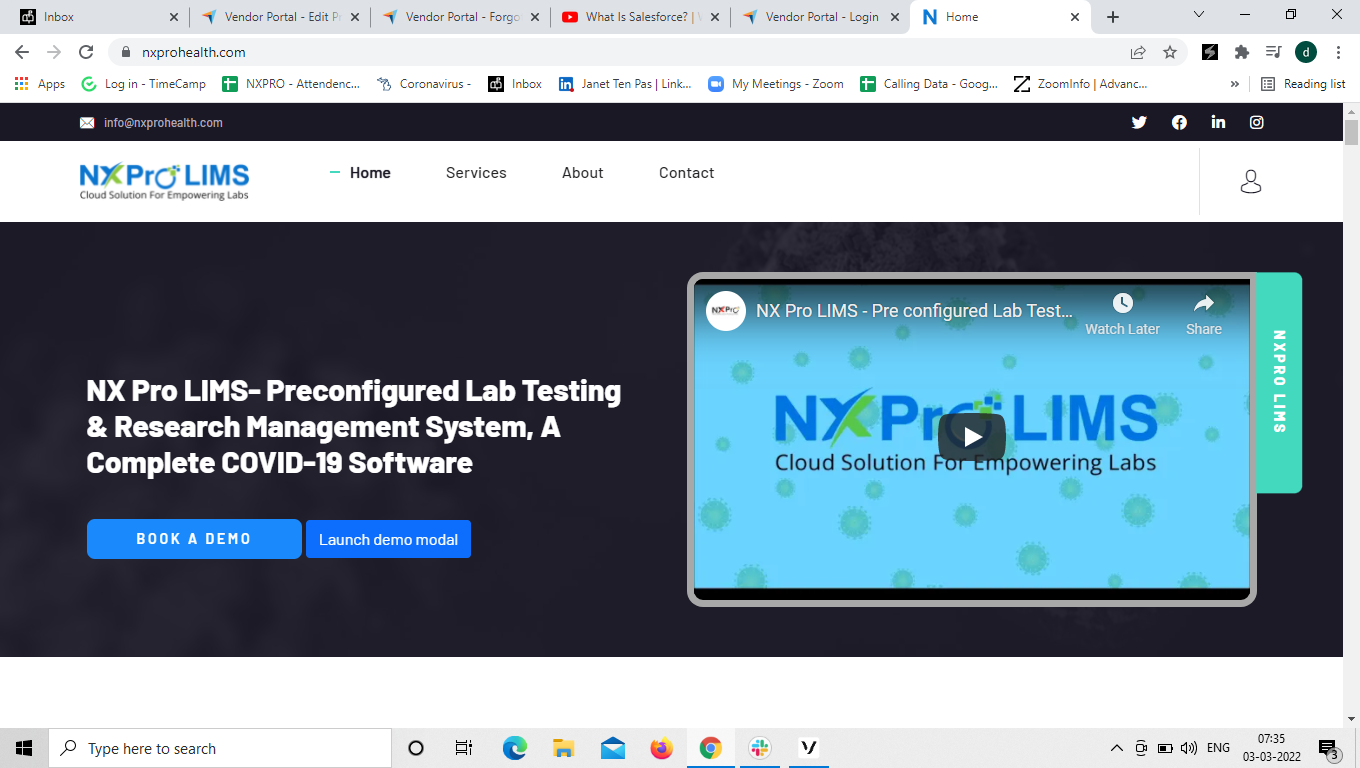Open the LinkedIn social icon in header

[1217, 122]
